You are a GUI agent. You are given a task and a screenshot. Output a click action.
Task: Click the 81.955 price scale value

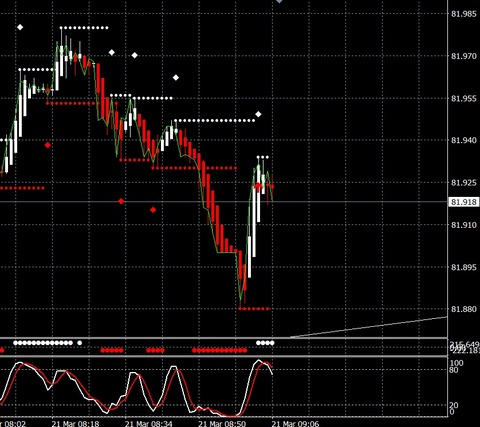[x=464, y=98]
